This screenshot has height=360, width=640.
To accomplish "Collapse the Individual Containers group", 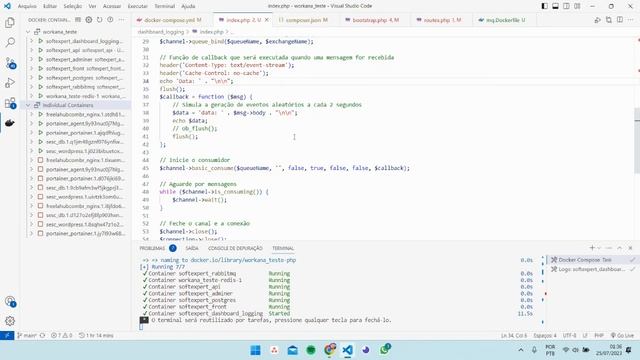I will (x=28, y=105).
